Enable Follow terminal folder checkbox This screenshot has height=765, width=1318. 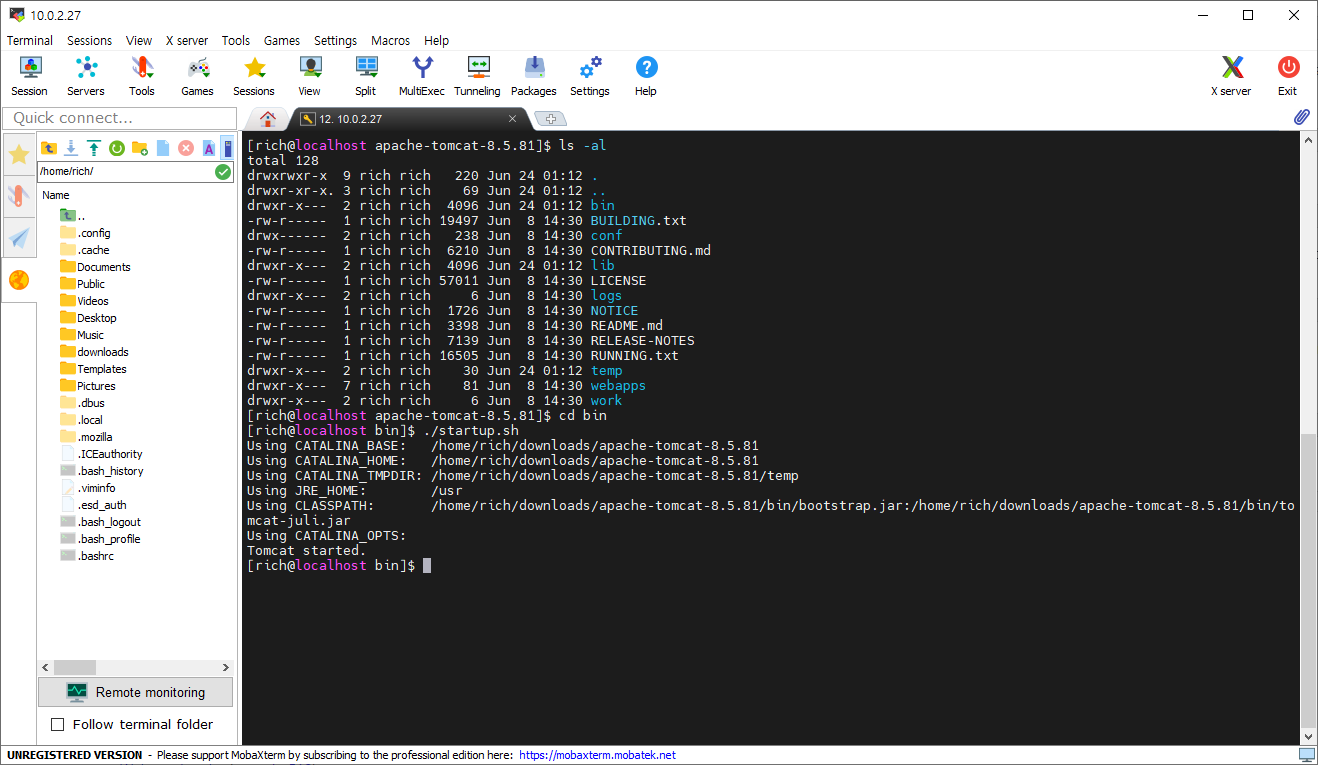[x=58, y=724]
